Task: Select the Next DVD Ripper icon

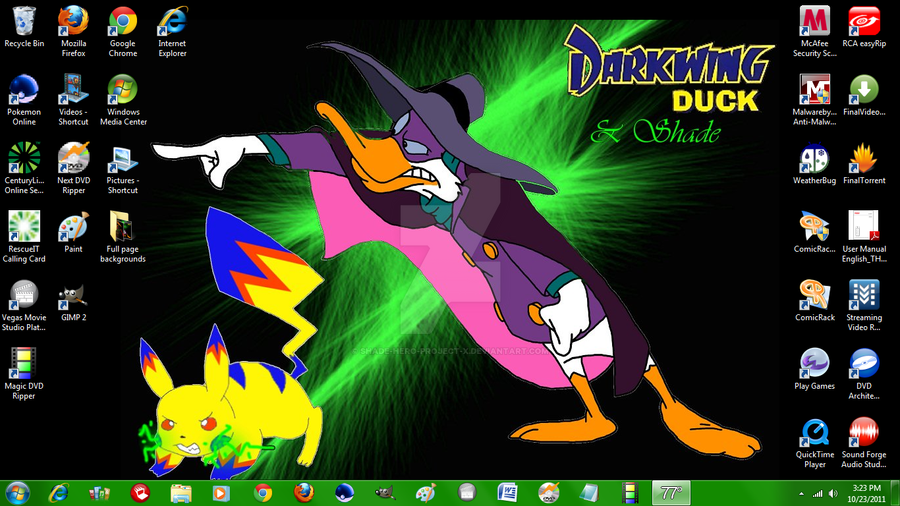Action: click(x=73, y=169)
